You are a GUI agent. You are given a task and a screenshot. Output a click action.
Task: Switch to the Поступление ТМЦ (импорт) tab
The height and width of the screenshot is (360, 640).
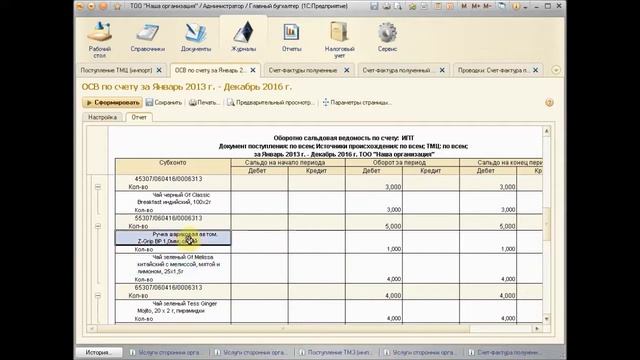tap(116, 70)
